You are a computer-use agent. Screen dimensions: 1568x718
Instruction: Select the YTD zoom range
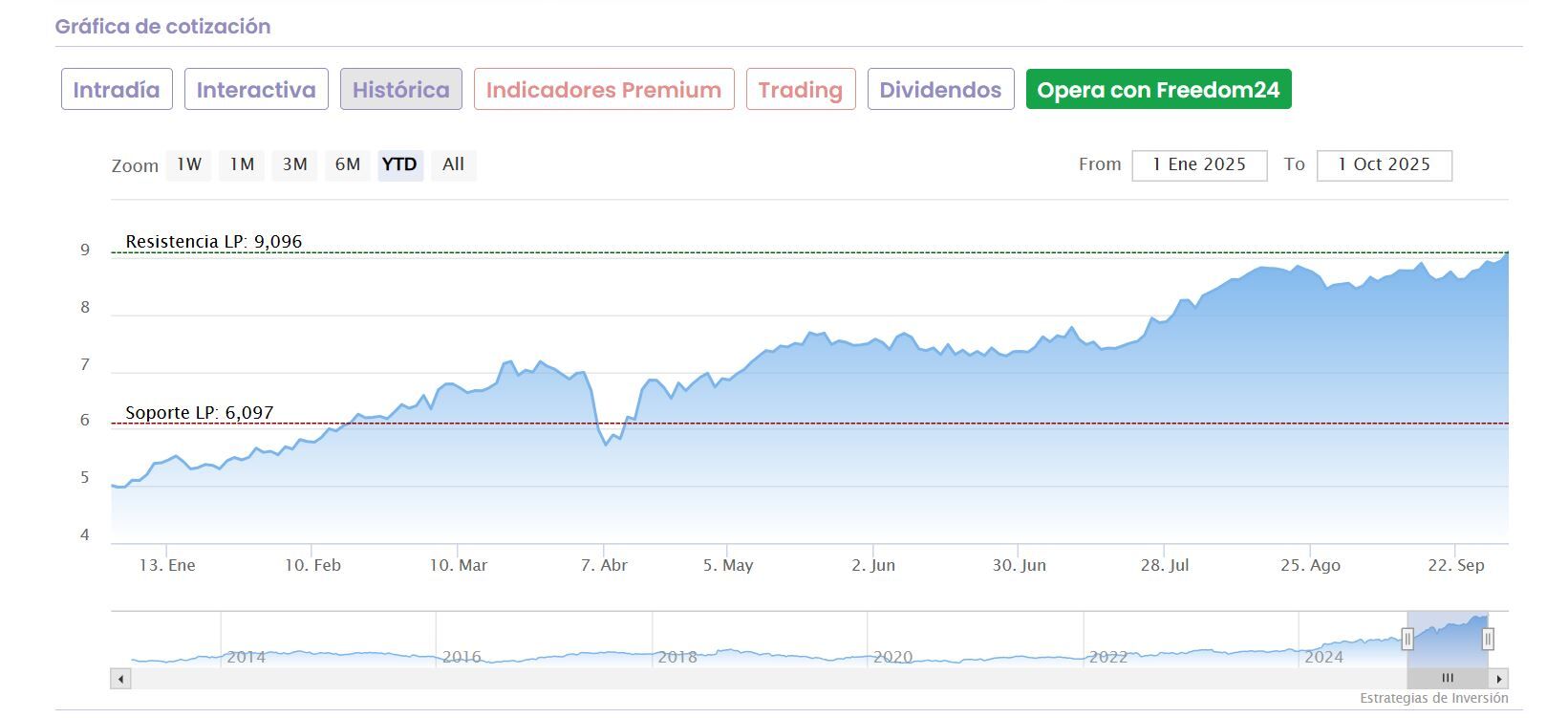coord(399,164)
